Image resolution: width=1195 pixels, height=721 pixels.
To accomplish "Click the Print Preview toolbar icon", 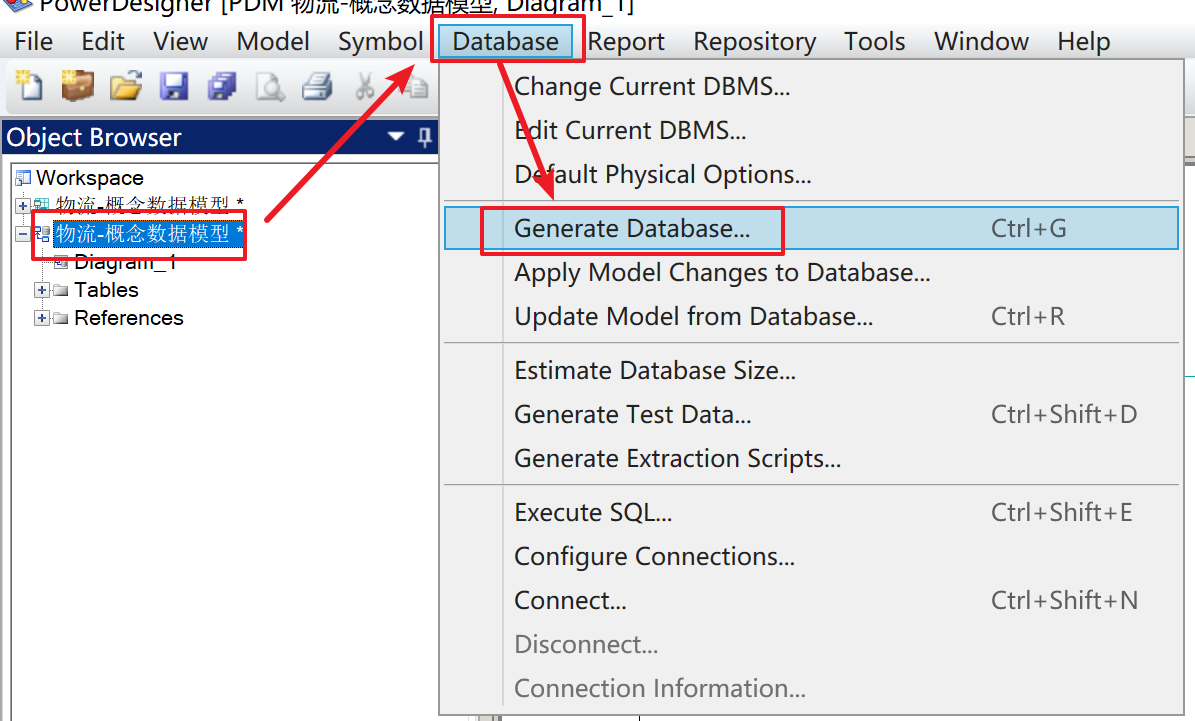I will click(x=270, y=86).
